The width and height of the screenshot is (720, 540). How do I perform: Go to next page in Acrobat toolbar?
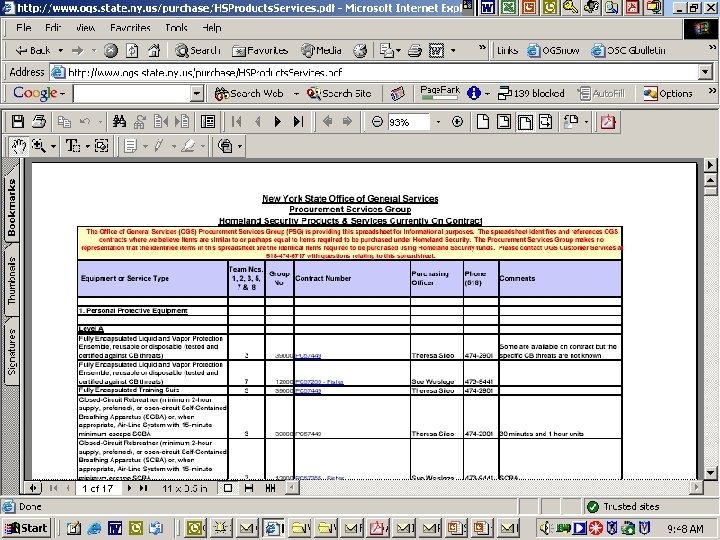click(x=277, y=122)
